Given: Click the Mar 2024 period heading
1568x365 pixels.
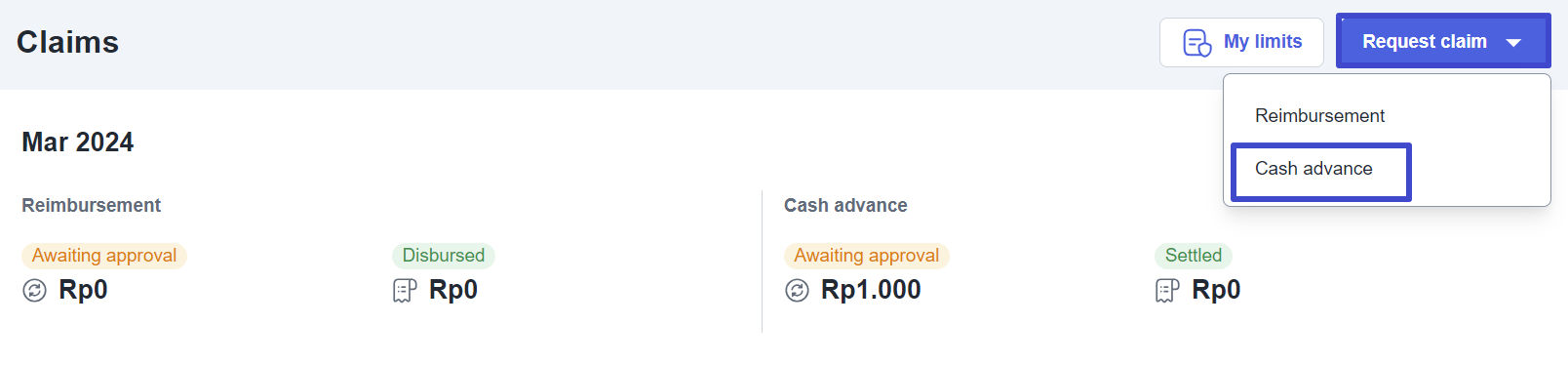Looking at the screenshot, I should click(78, 142).
